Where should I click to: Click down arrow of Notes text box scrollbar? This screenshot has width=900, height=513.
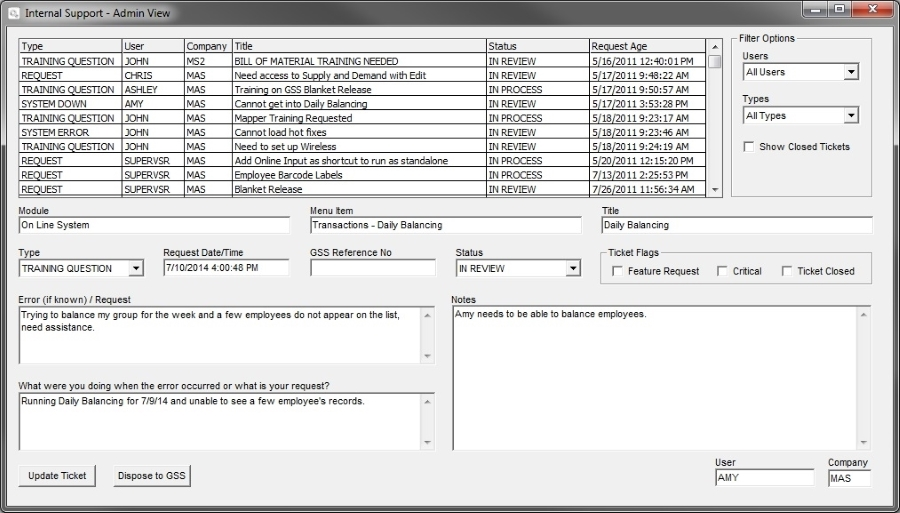863,442
